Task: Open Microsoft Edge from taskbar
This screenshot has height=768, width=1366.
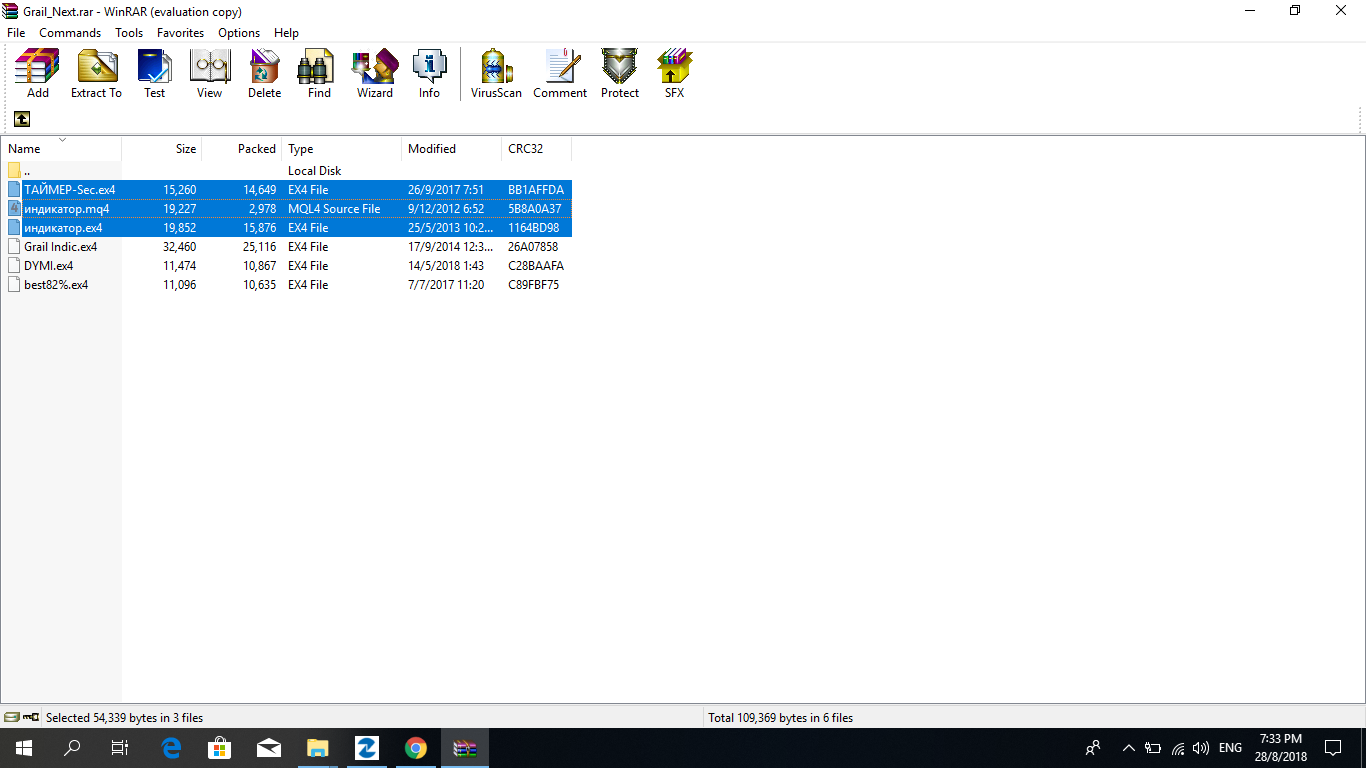Action: [171, 748]
